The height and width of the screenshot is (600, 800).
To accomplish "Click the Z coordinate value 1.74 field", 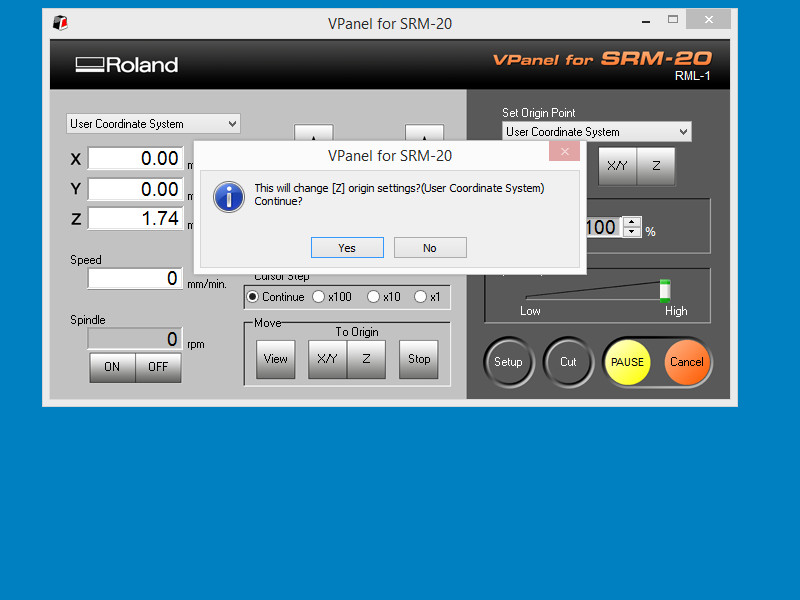I will [x=135, y=218].
